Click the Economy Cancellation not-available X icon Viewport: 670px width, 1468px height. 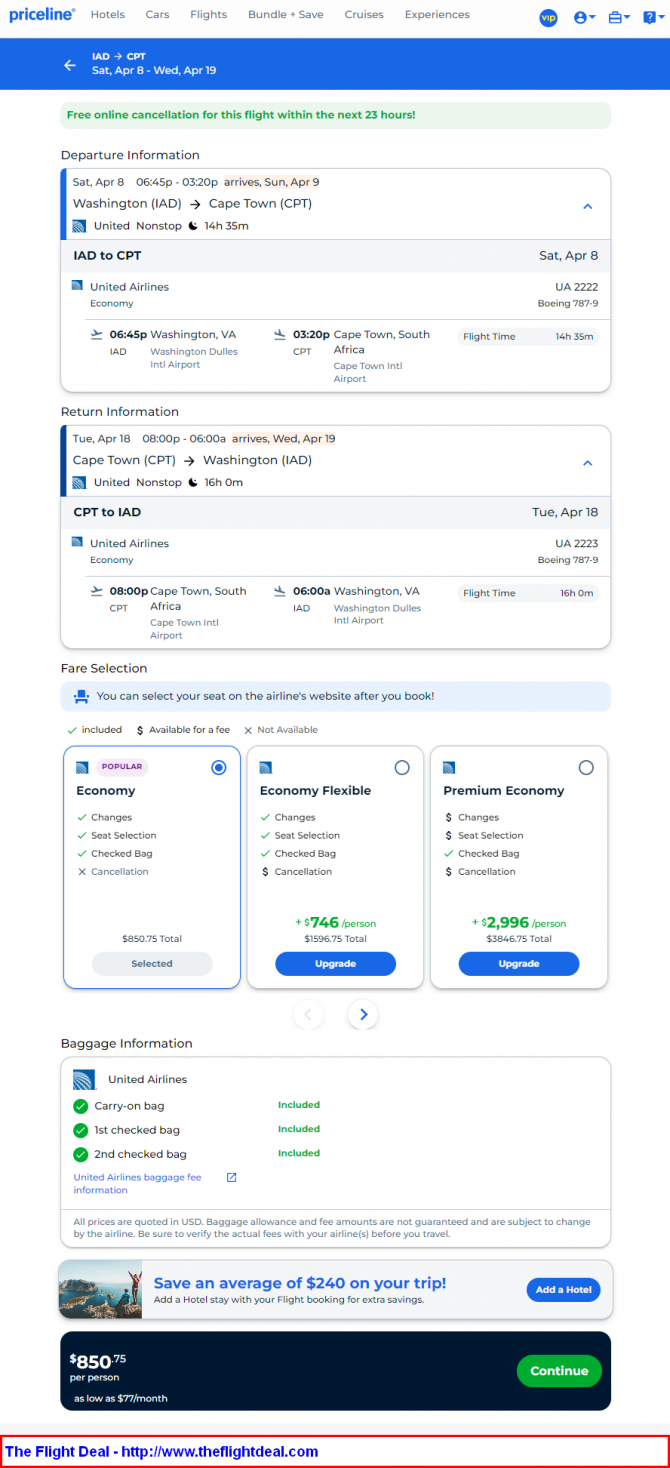(x=82, y=872)
